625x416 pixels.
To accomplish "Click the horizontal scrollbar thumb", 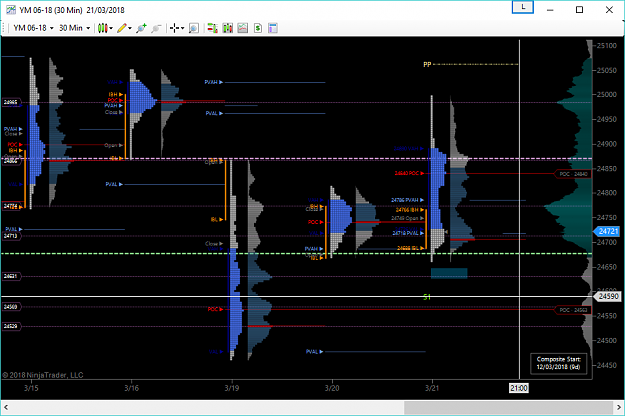I will [x=508, y=408].
